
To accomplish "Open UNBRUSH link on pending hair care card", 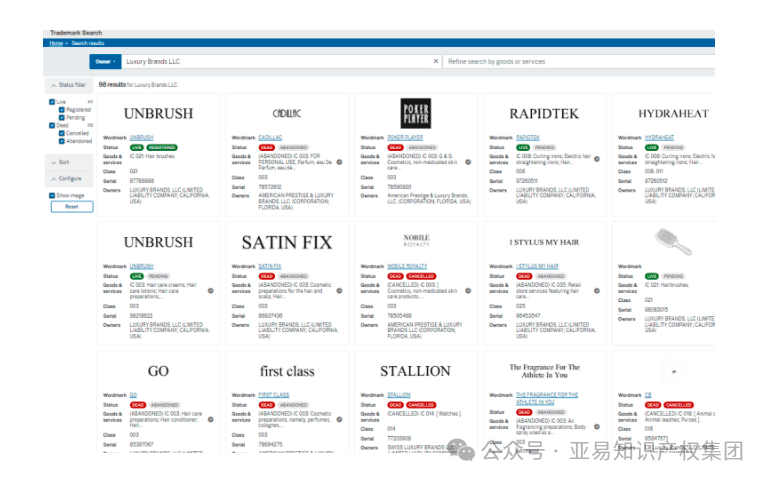I will tap(142, 266).
